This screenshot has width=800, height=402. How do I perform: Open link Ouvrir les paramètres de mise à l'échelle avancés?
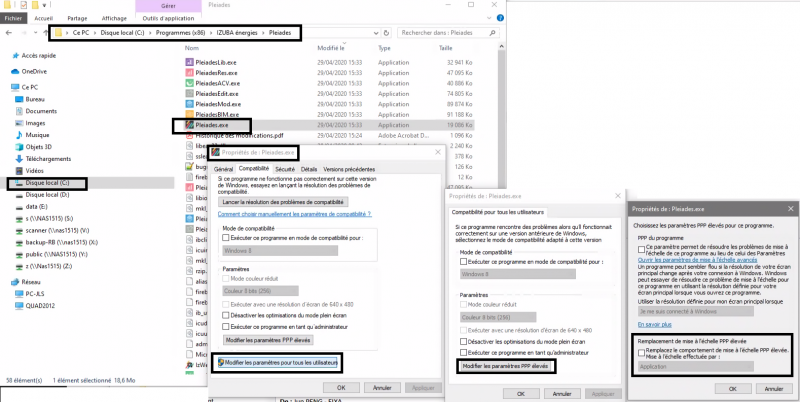pyautogui.click(x=697, y=260)
